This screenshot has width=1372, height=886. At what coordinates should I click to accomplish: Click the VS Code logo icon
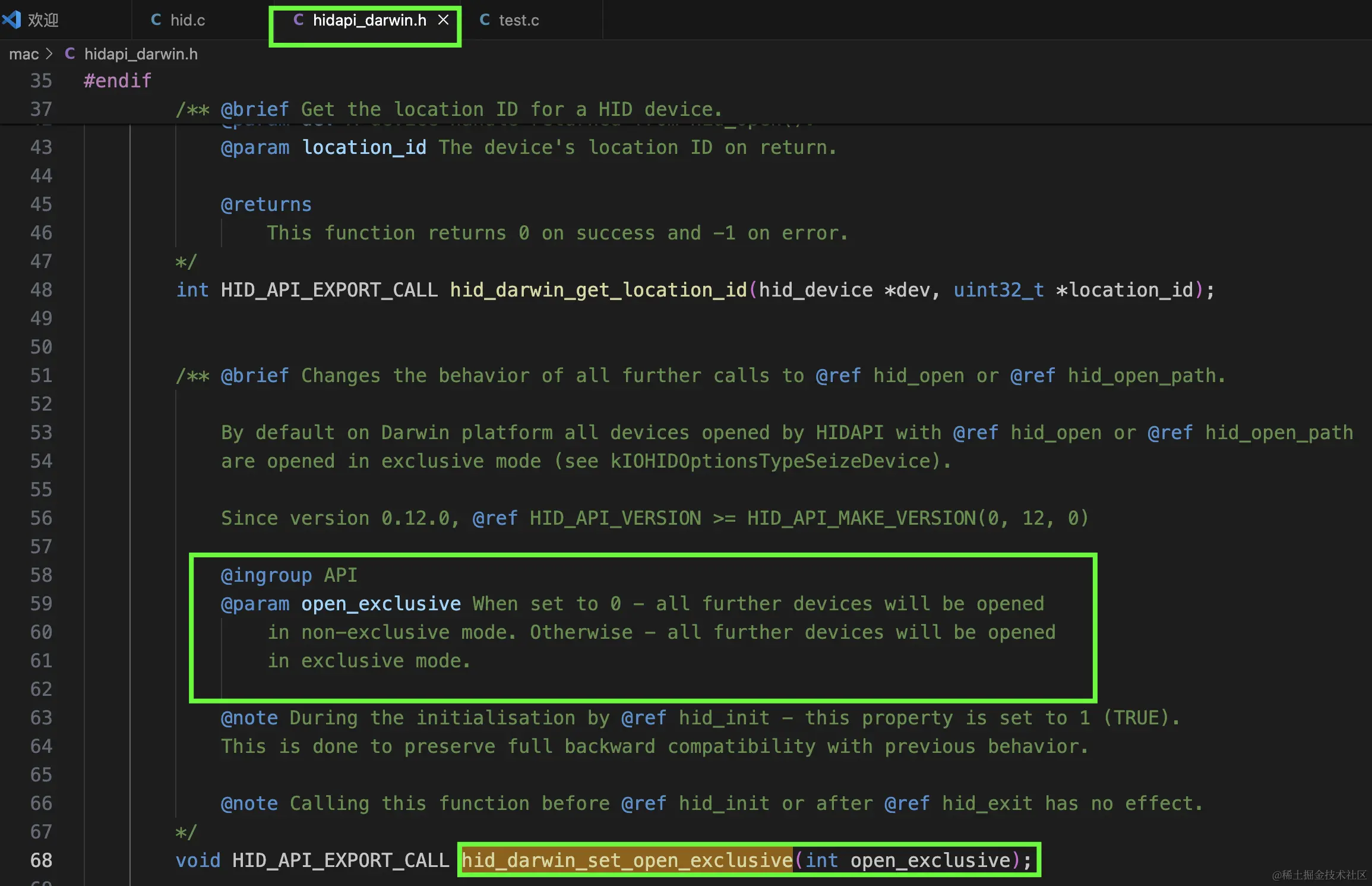click(x=11, y=20)
